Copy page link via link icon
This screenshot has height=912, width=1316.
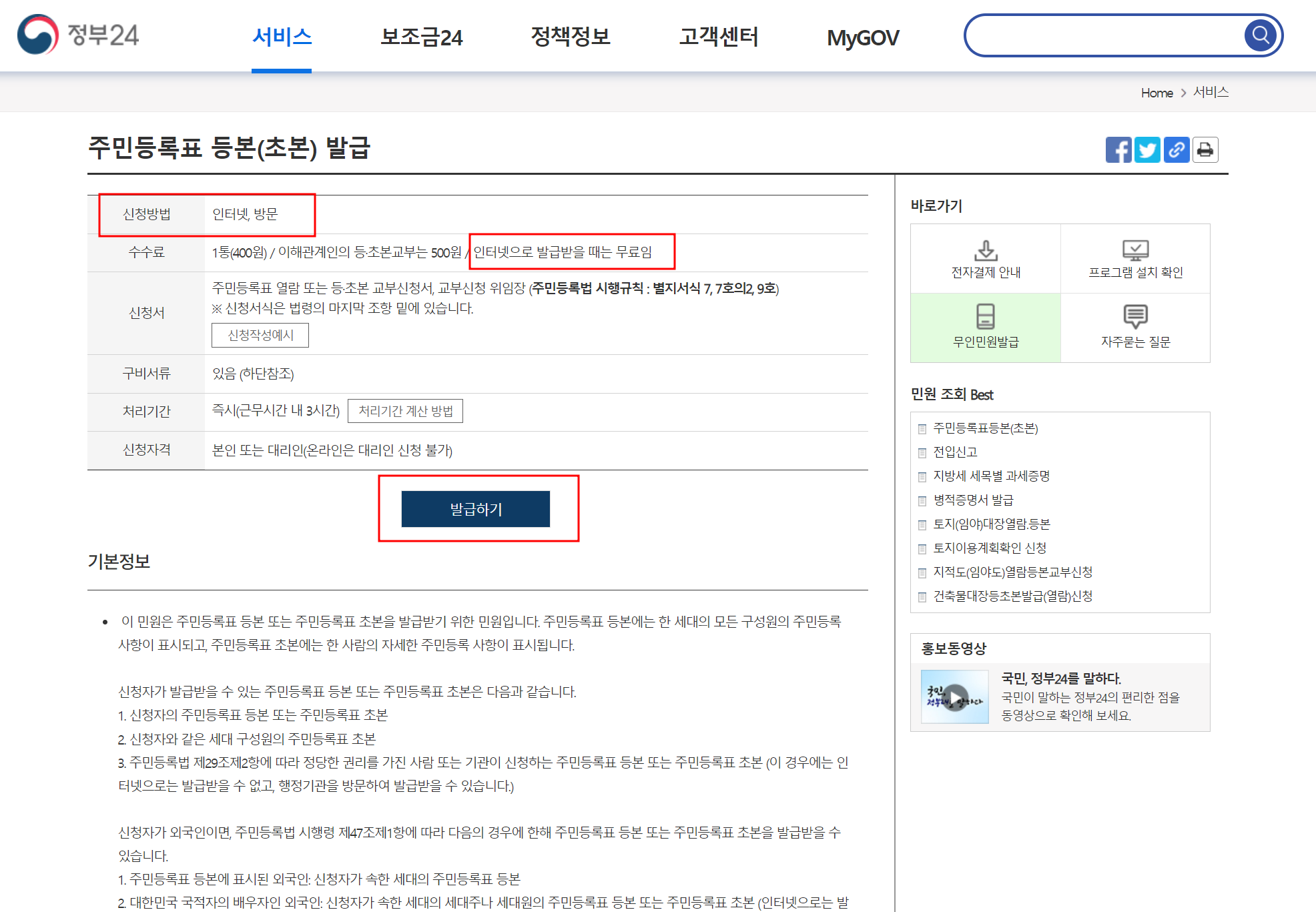coord(1177,150)
